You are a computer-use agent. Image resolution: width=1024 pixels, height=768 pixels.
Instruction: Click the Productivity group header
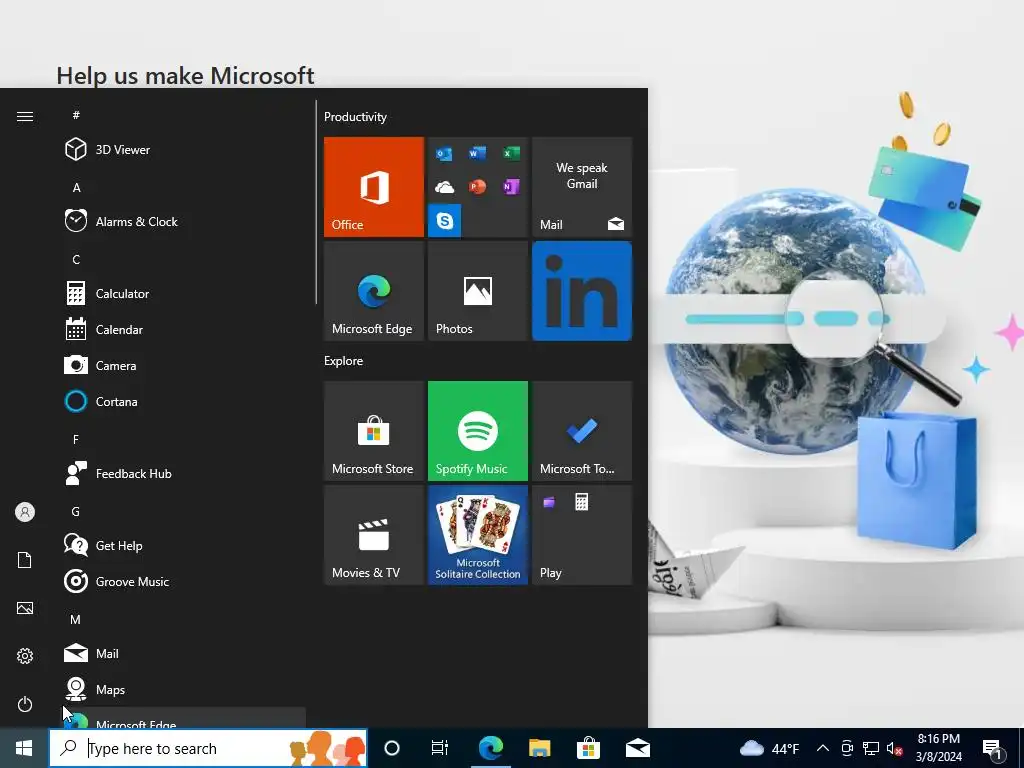355,117
